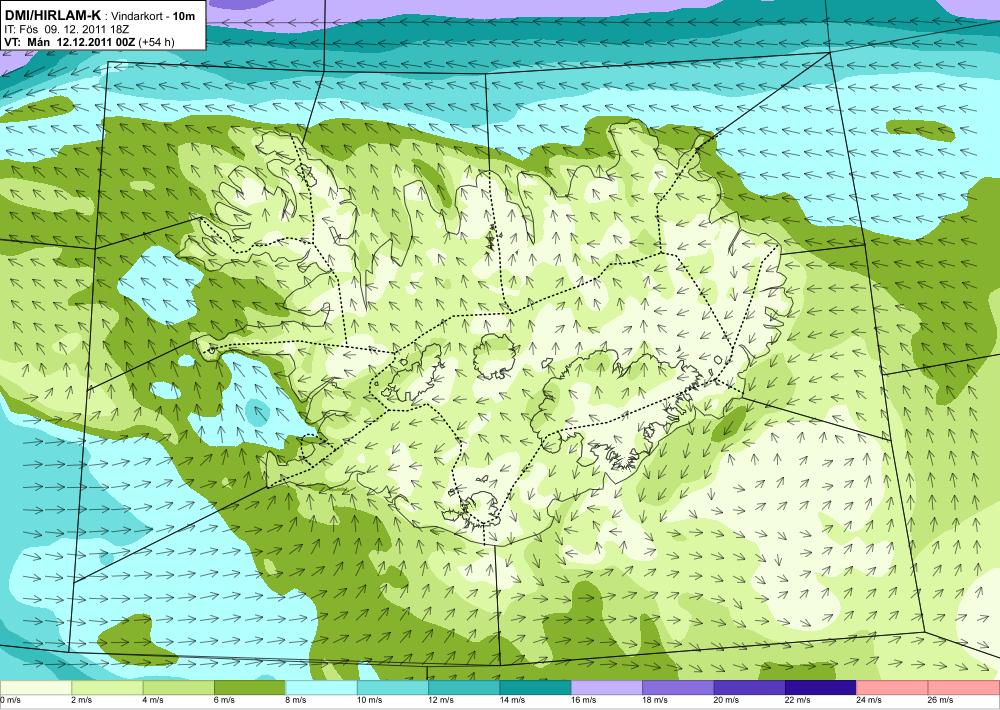Click the legend swatch between 10 and 12 m/s
Image resolution: width=1000 pixels, height=710 pixels.
[x=393, y=688]
